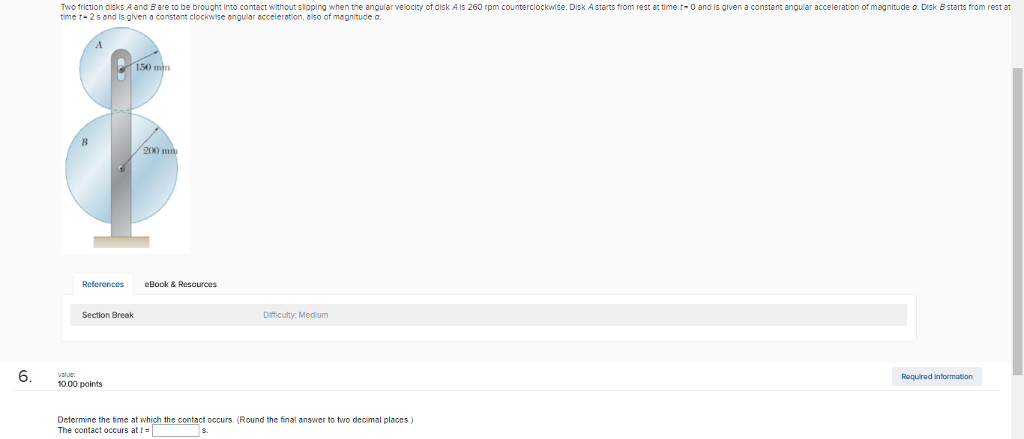
Task: Click the gray vertical arm between disks
Action: pyautogui.click(x=121, y=111)
